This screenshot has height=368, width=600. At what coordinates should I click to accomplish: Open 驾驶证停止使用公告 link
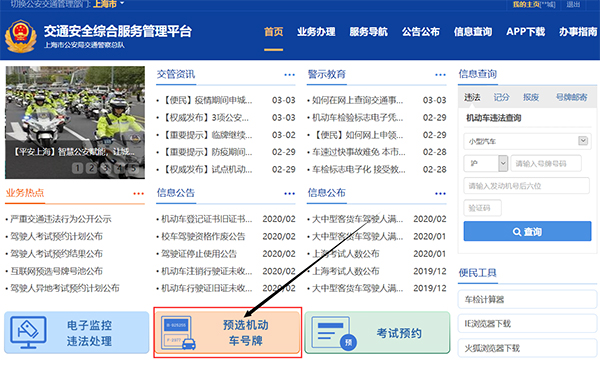point(199,254)
